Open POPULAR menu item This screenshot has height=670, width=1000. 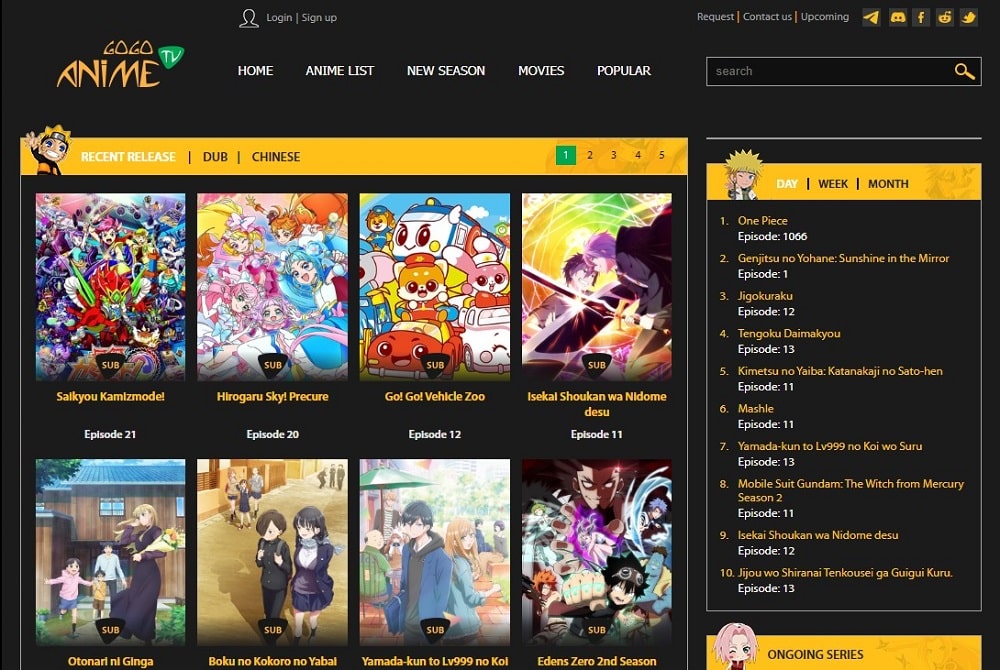click(624, 71)
